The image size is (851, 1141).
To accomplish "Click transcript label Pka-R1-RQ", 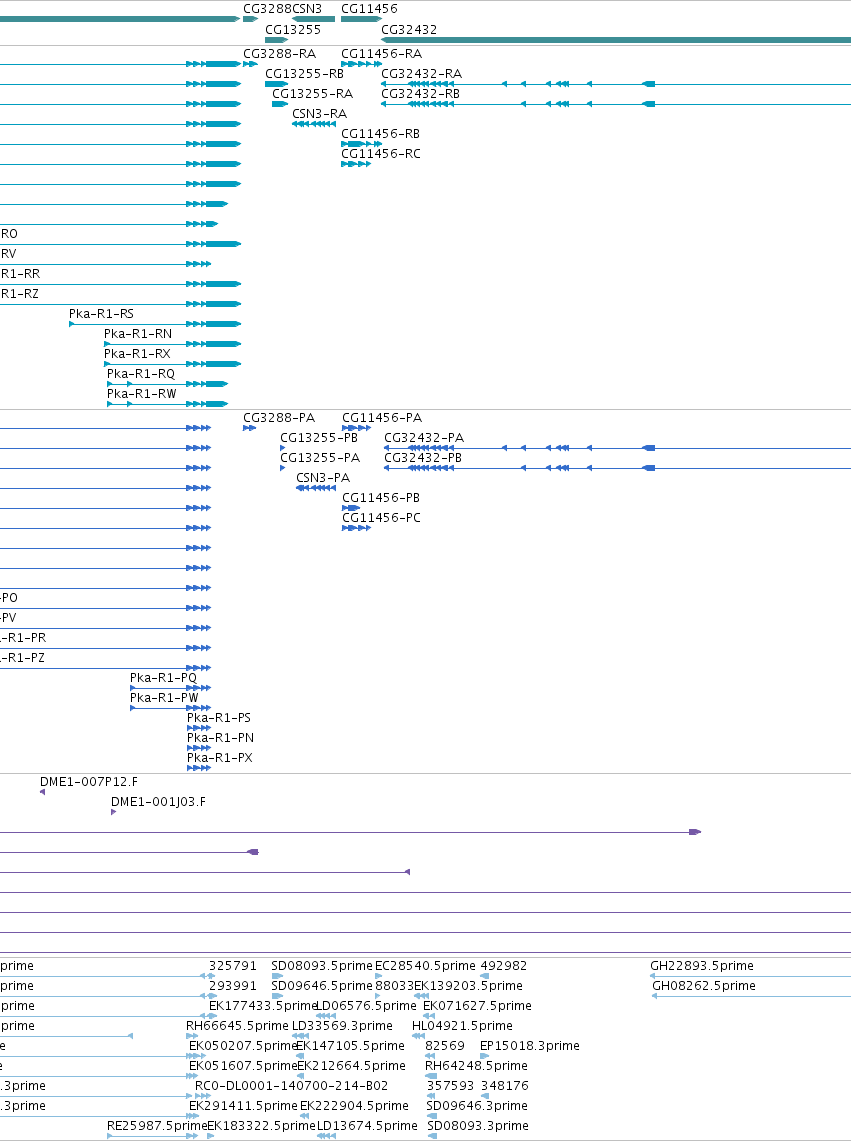I will tap(141, 374).
